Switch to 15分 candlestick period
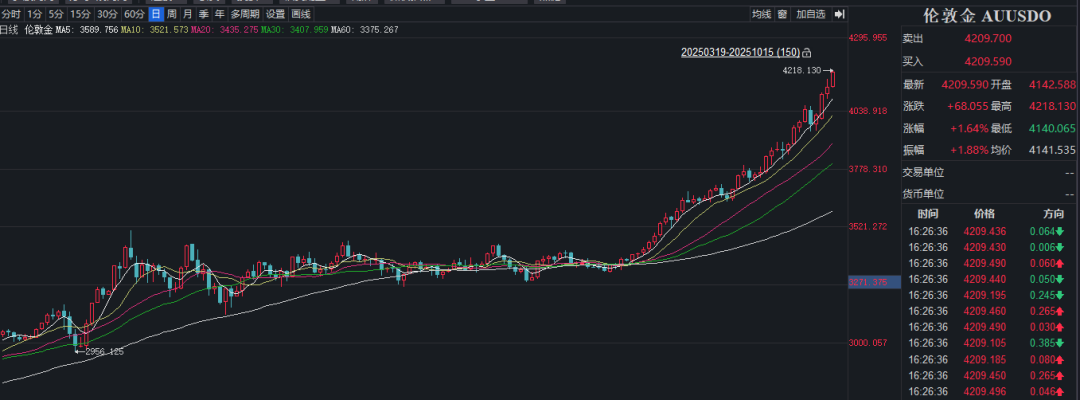 80,14
